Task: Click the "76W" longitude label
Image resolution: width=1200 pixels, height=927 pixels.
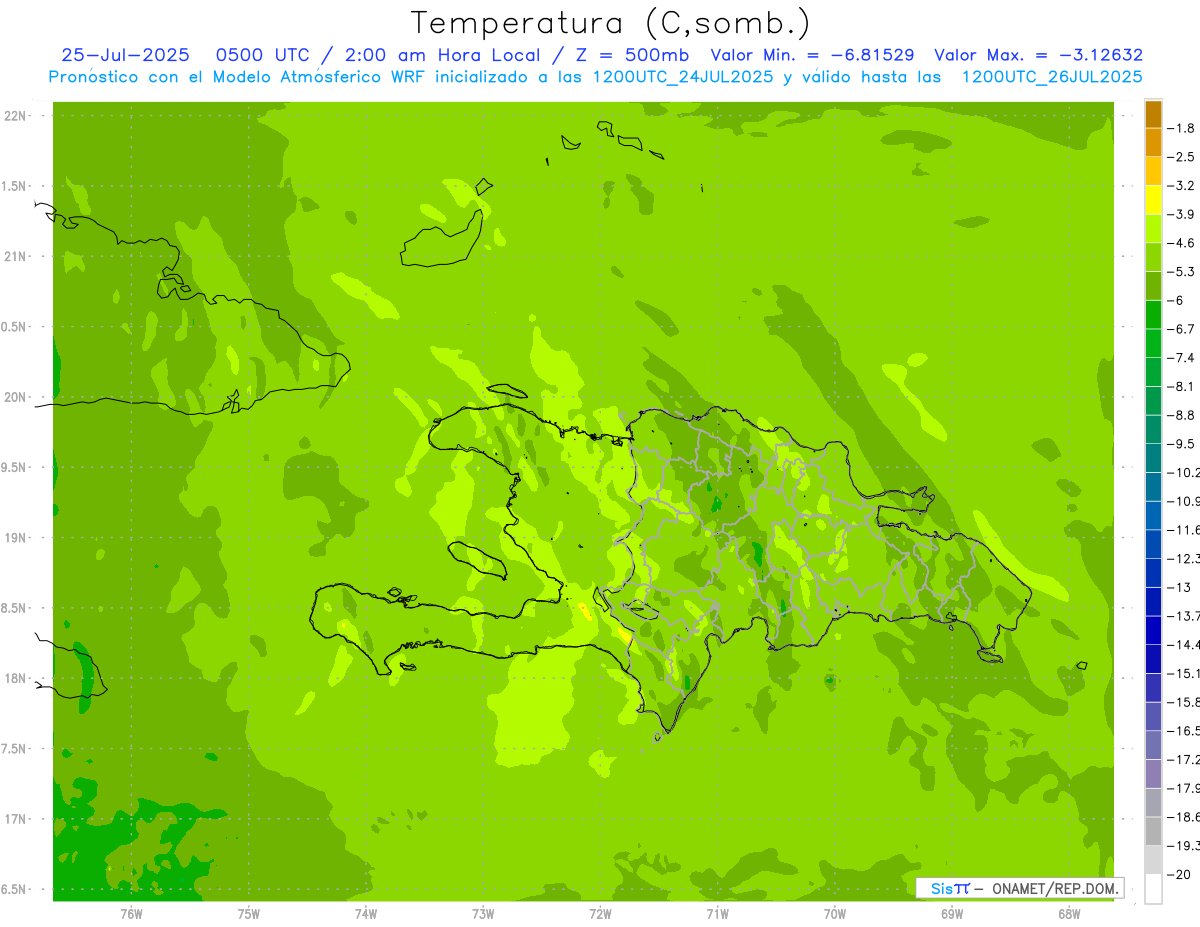Action: (x=131, y=913)
